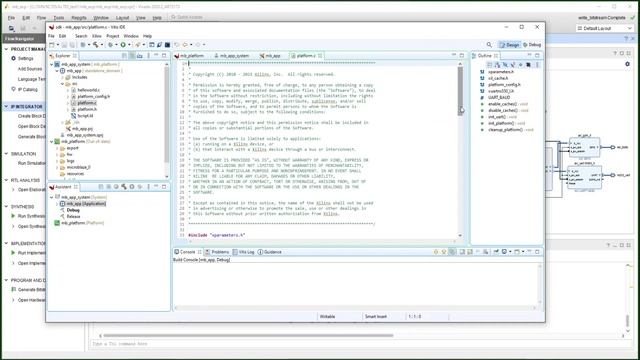The height and width of the screenshot is (360, 640).
Task: Open the black terminal icon in Vitis toolbar
Action: coord(167,45)
